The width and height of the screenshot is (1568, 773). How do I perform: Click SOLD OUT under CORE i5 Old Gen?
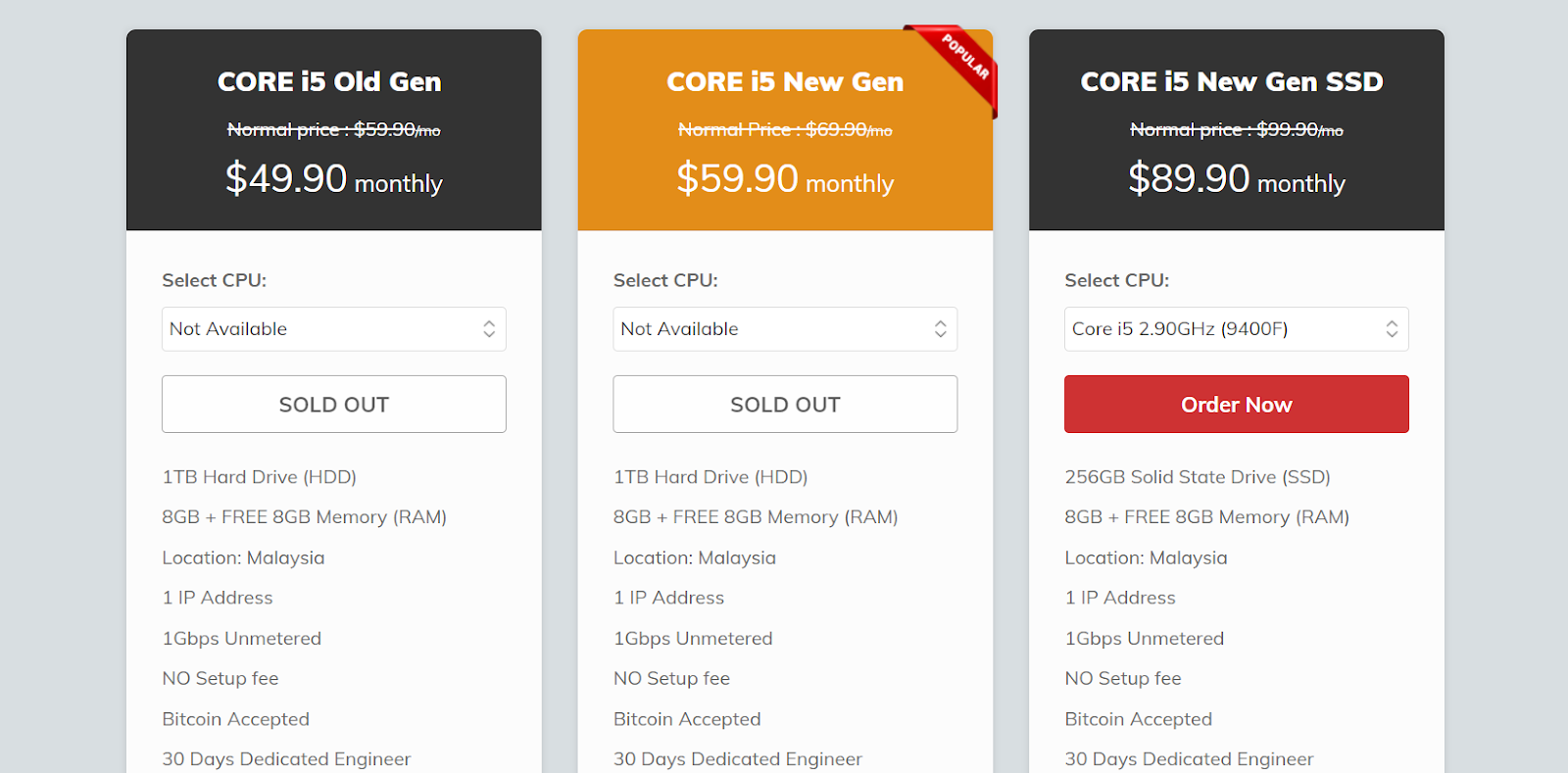[333, 405]
